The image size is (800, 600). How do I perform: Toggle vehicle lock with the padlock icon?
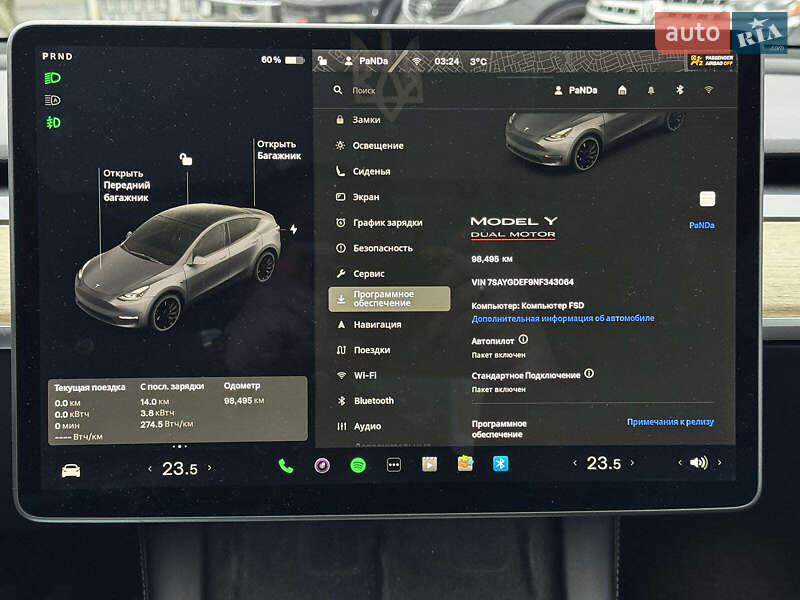pyautogui.click(x=185, y=158)
